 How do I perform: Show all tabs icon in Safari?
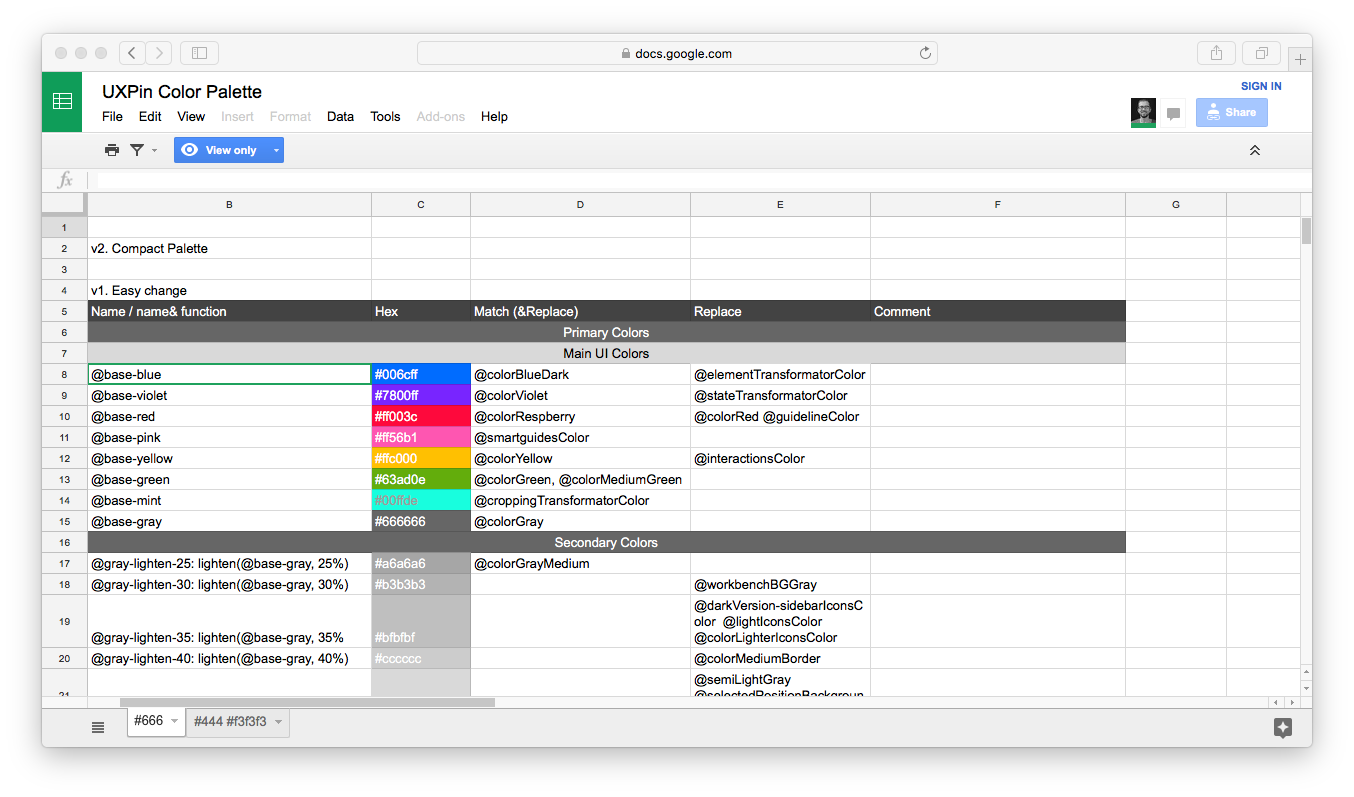[1262, 53]
